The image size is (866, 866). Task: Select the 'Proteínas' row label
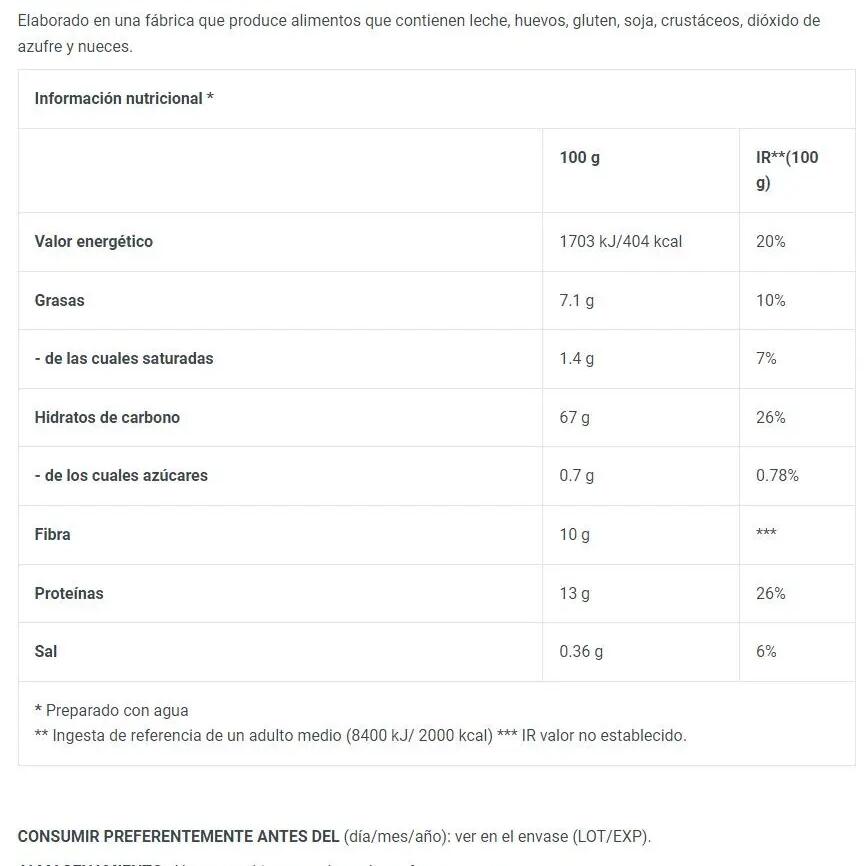coord(69,593)
